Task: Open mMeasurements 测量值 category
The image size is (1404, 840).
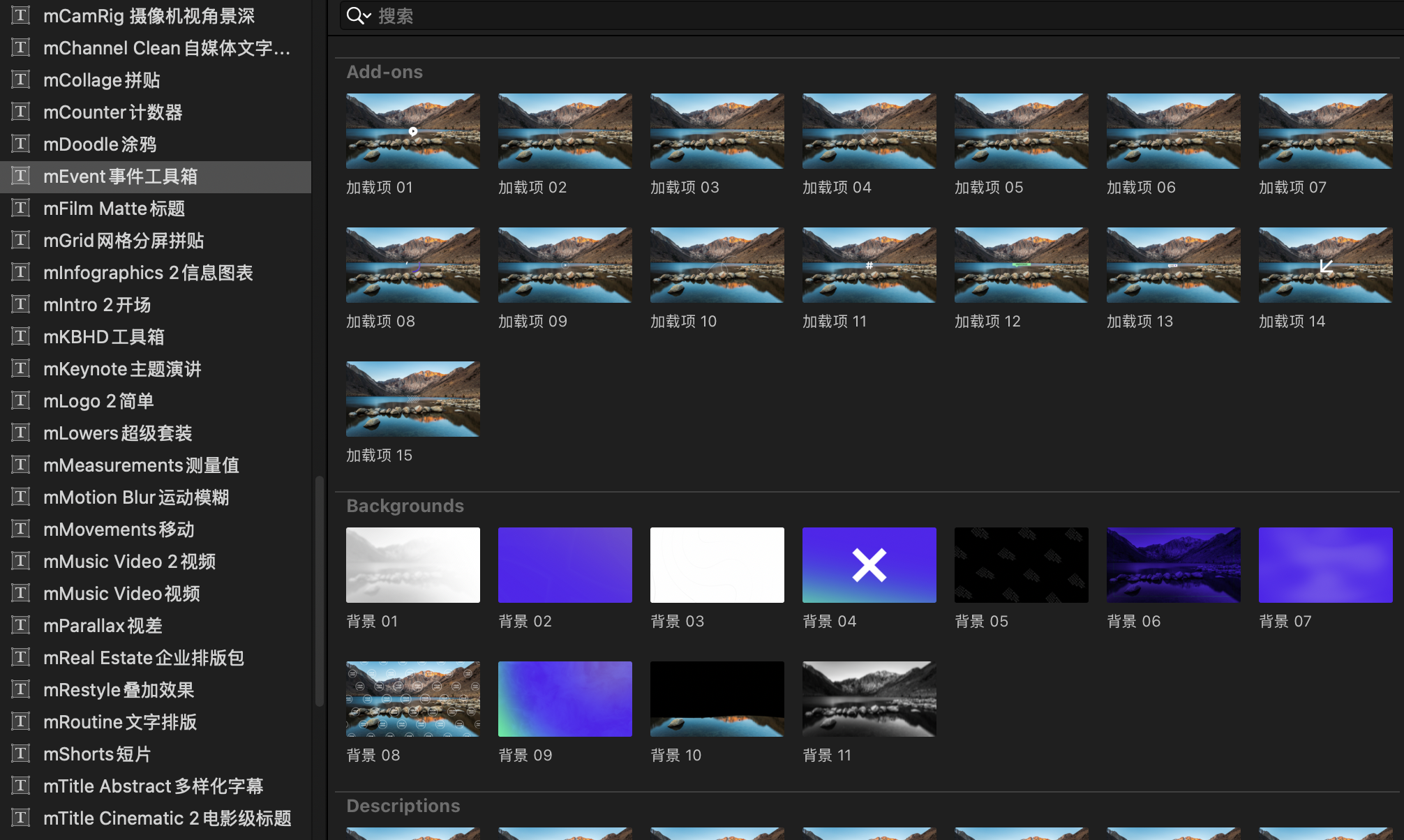Action: coord(156,465)
